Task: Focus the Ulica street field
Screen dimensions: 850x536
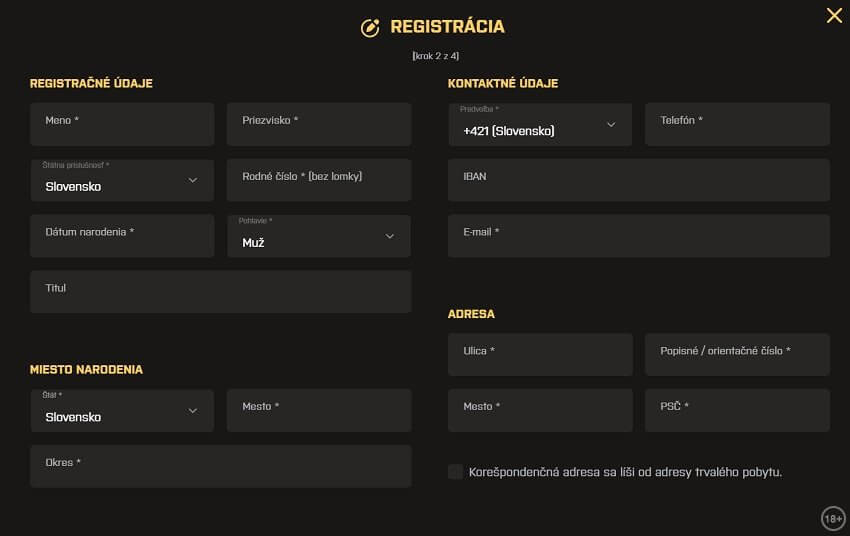Action: (x=540, y=355)
